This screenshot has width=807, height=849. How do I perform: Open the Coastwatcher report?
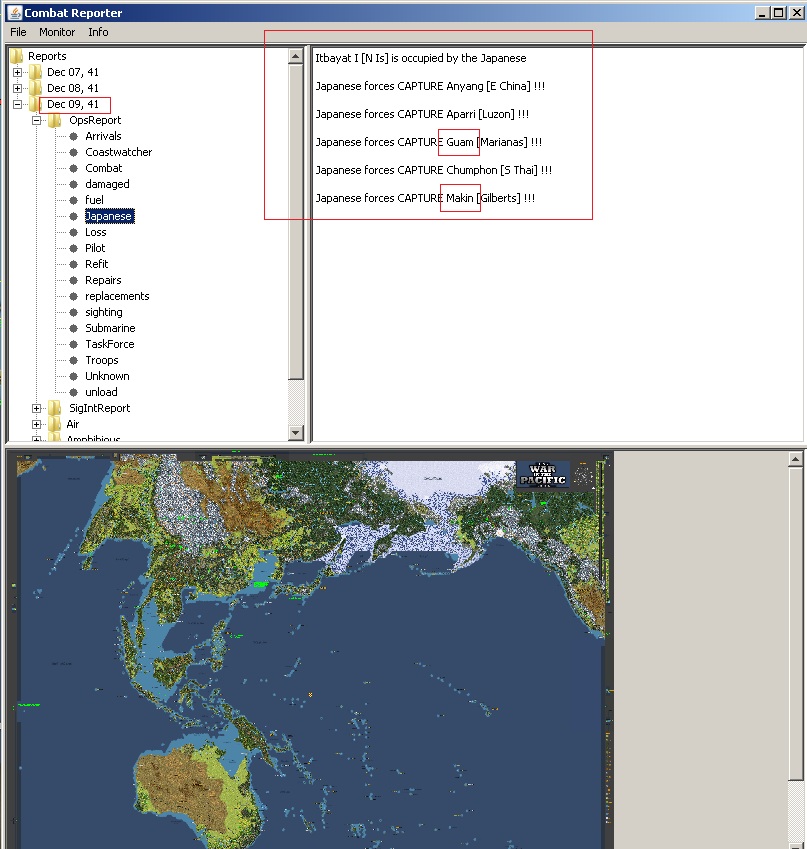tap(119, 152)
